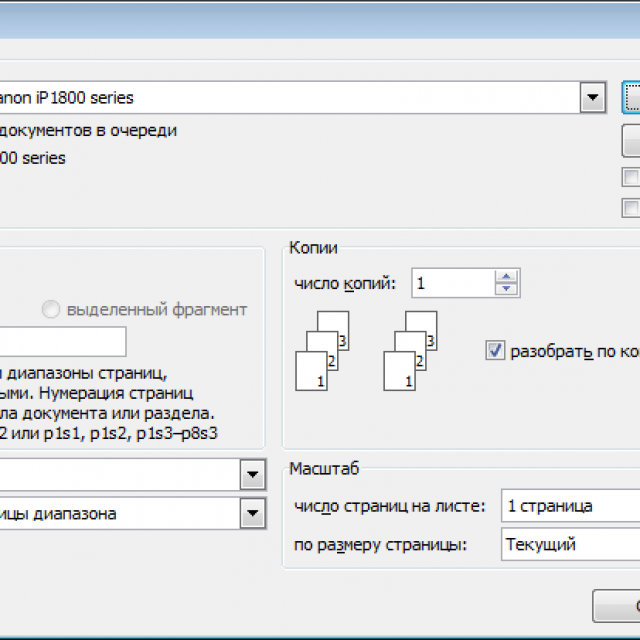
Task: Click the first collated pages illustration
Action: pos(322,351)
